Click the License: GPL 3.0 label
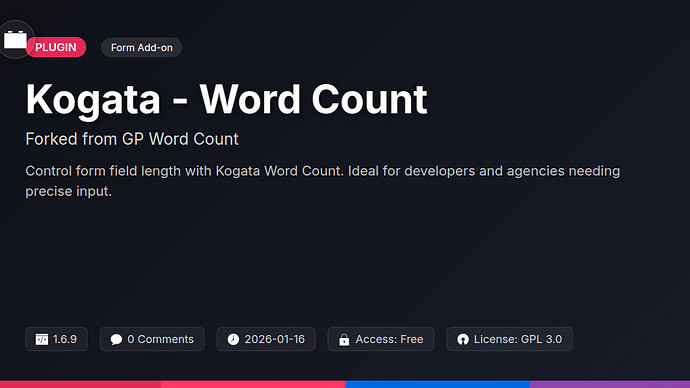 [518, 339]
